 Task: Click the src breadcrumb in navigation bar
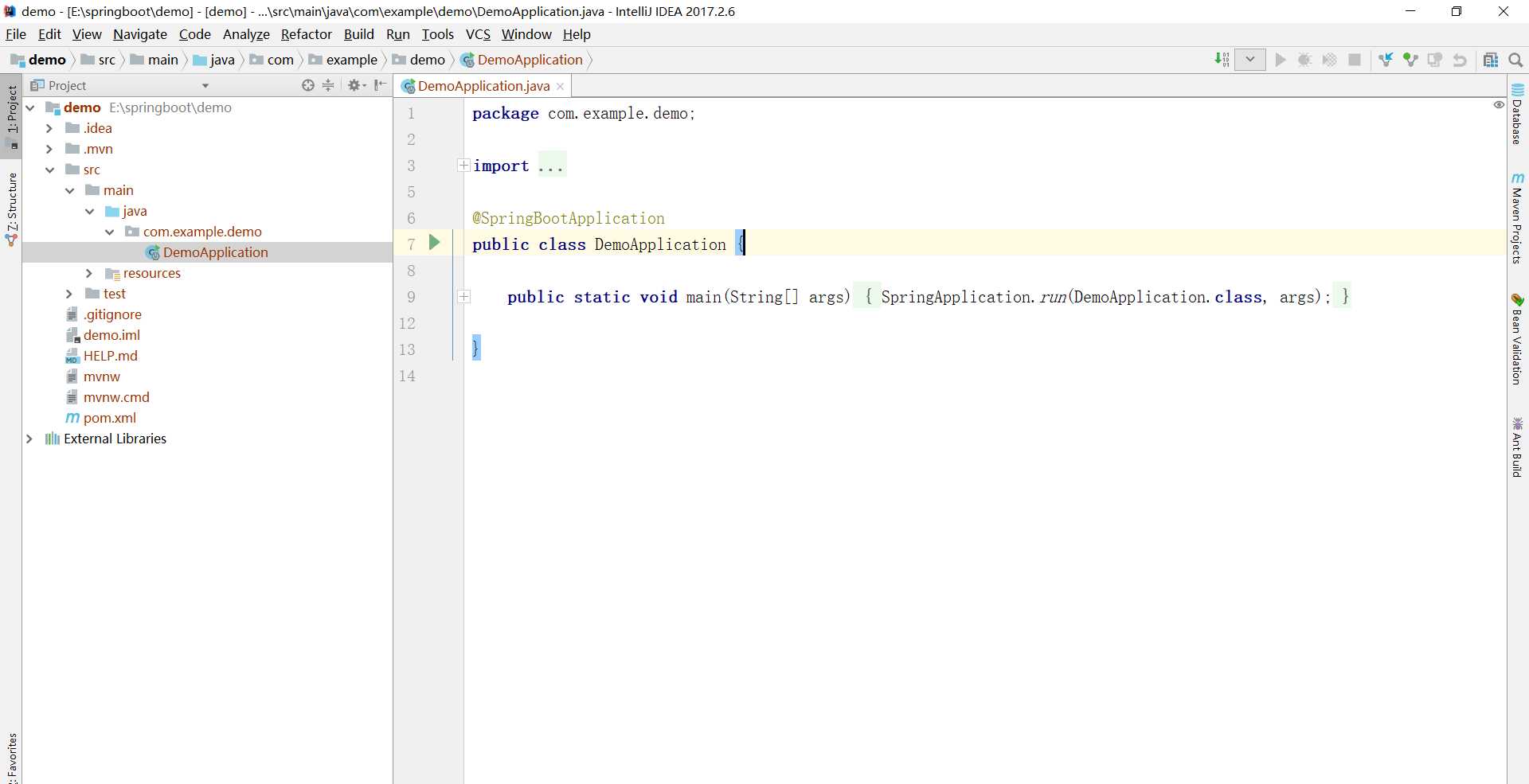99,60
